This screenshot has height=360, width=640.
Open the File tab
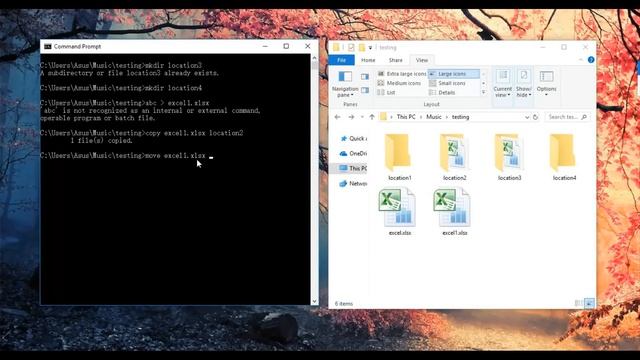coord(342,60)
